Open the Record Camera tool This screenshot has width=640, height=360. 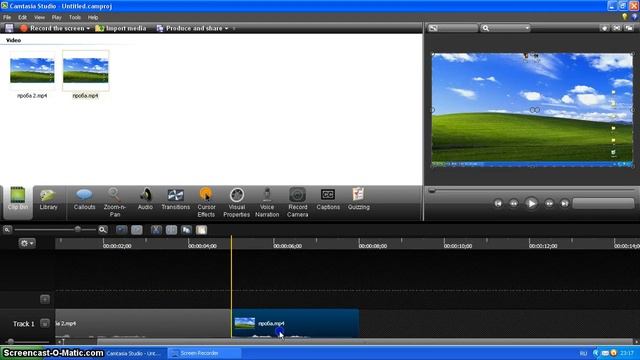(x=298, y=202)
